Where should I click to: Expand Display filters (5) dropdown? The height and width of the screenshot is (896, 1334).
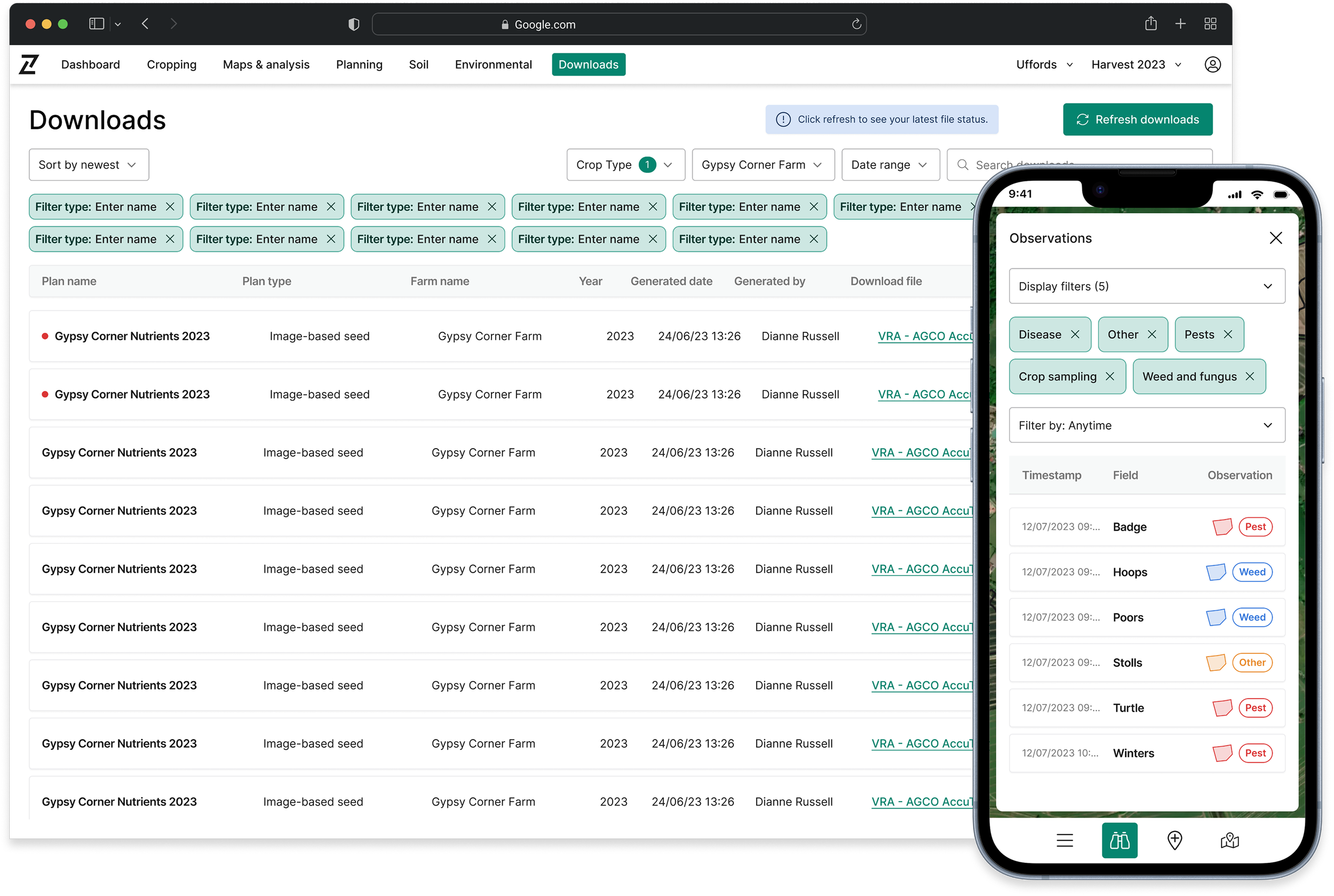coord(1147,286)
